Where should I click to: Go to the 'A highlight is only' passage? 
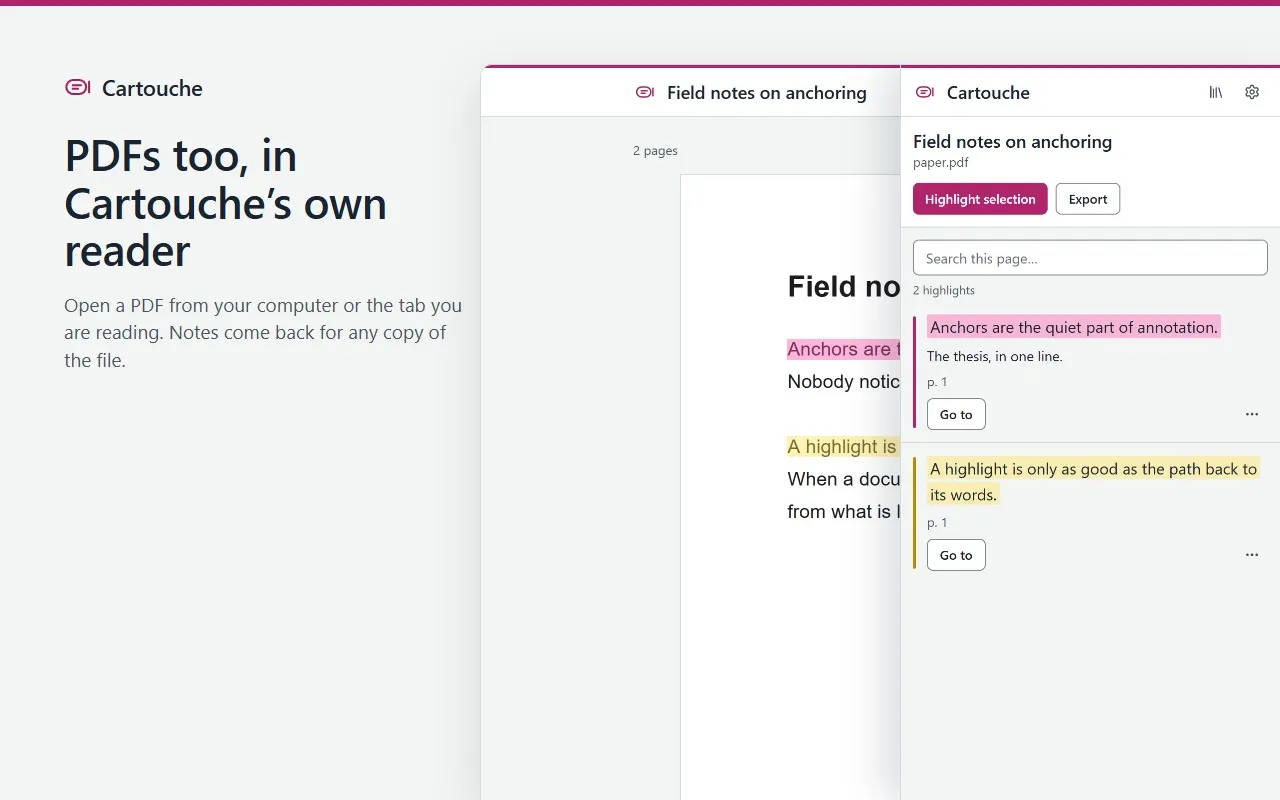click(x=956, y=555)
